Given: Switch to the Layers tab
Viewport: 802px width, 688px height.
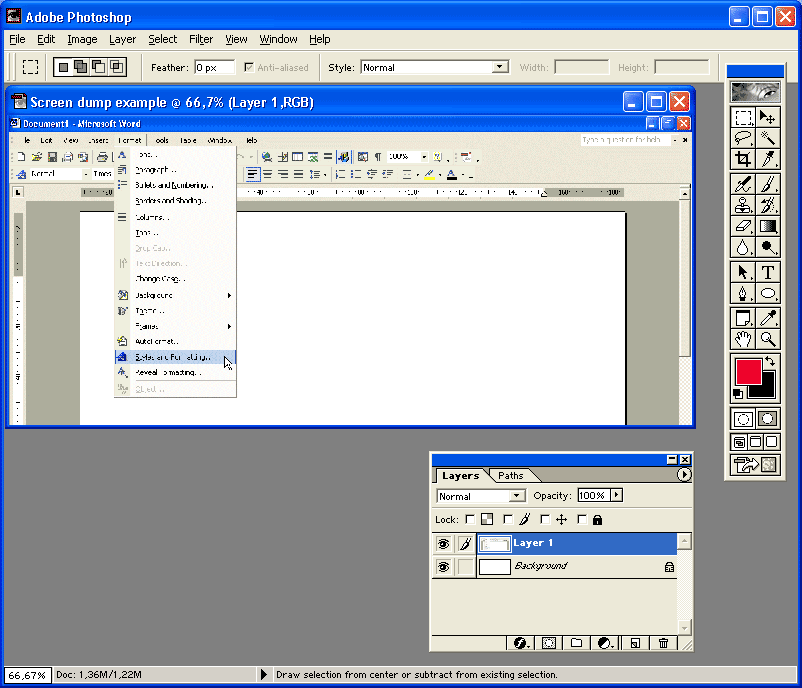Looking at the screenshot, I should 461,476.
